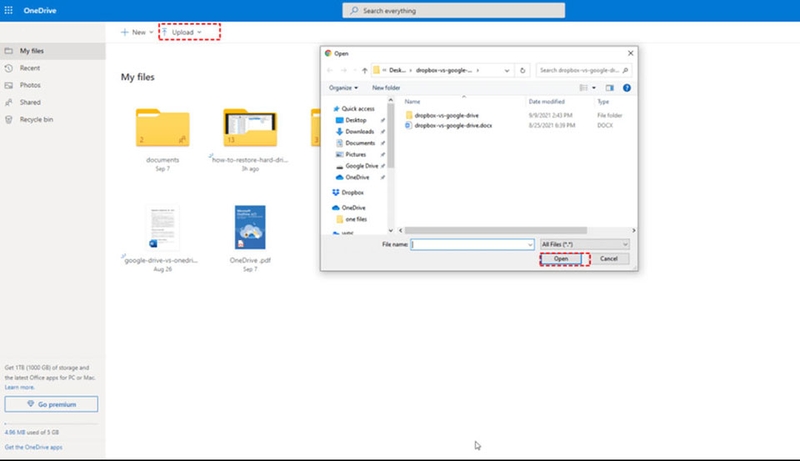
Task: Open the Upload menu in OneDrive
Action: [182, 32]
